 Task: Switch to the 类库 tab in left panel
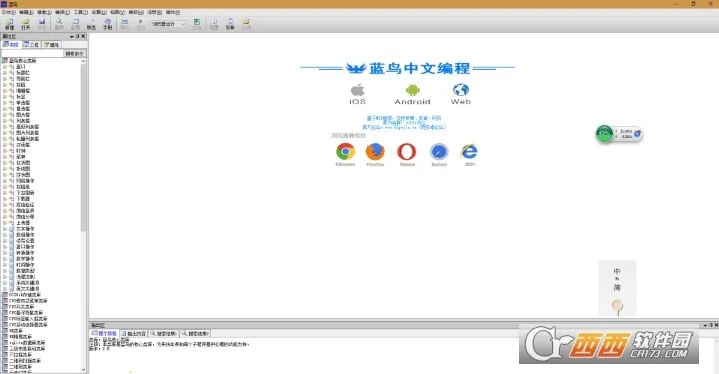coord(11,44)
